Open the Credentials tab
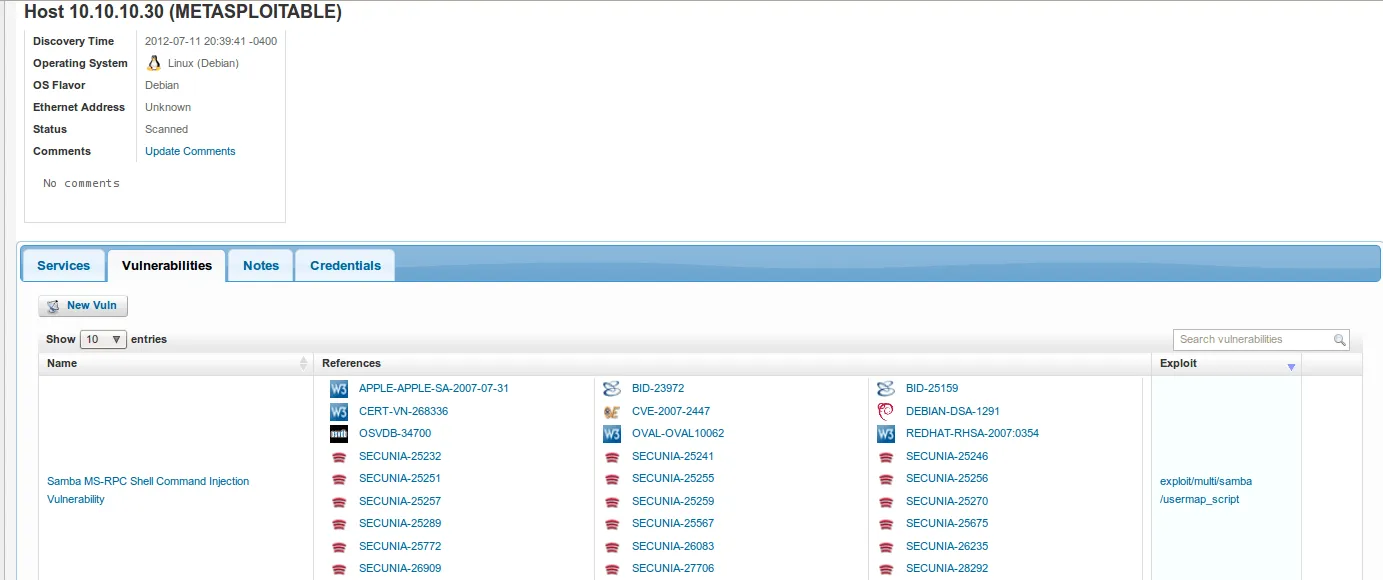Image resolution: width=1383 pixels, height=580 pixels. [345, 266]
